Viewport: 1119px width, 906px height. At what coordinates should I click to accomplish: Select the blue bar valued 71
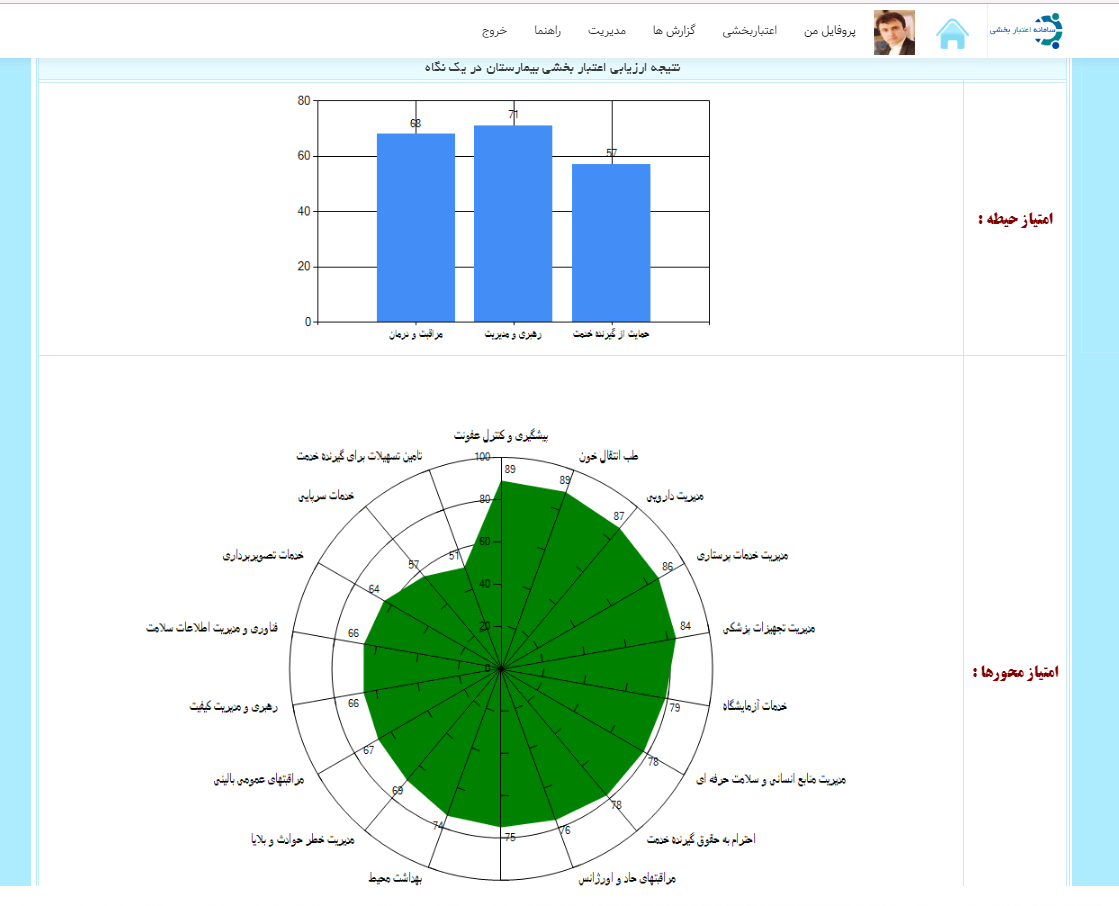click(513, 223)
